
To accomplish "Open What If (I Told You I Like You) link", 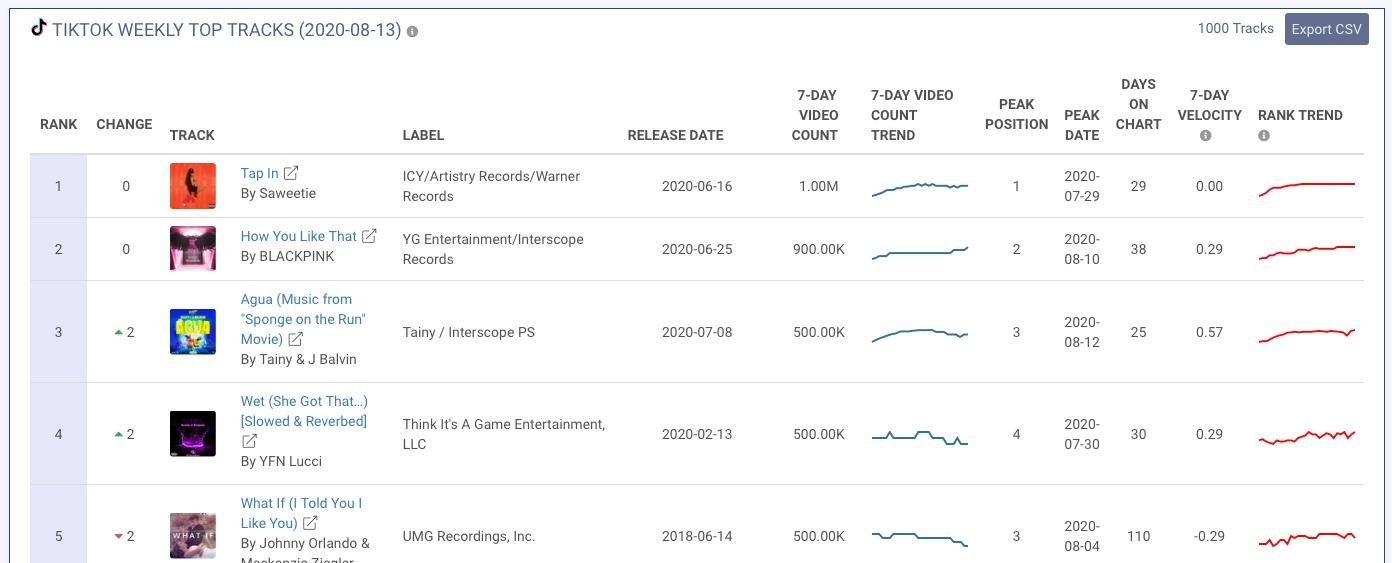I will tap(301, 513).
